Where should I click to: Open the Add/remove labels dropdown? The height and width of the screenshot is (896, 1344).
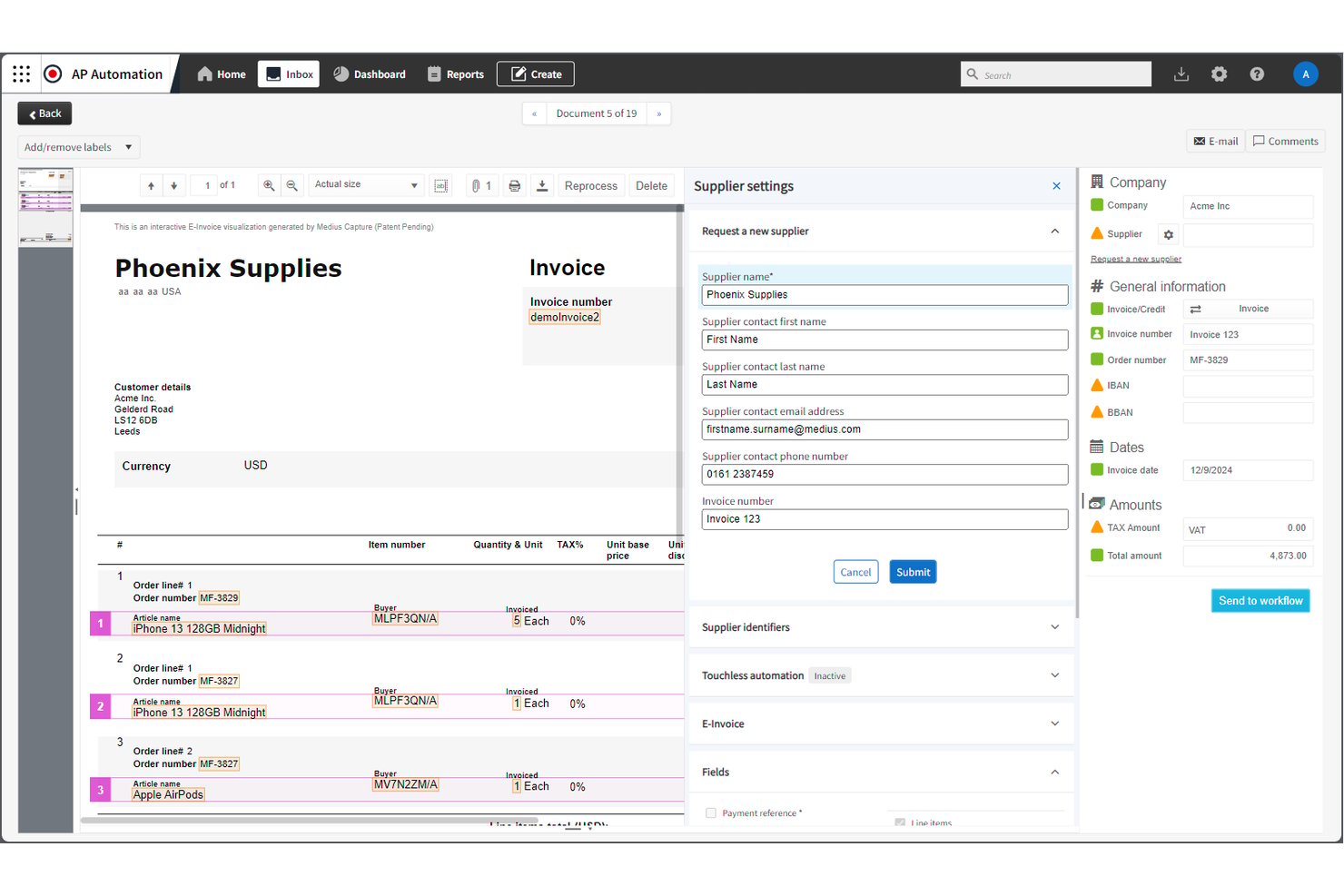tap(79, 147)
